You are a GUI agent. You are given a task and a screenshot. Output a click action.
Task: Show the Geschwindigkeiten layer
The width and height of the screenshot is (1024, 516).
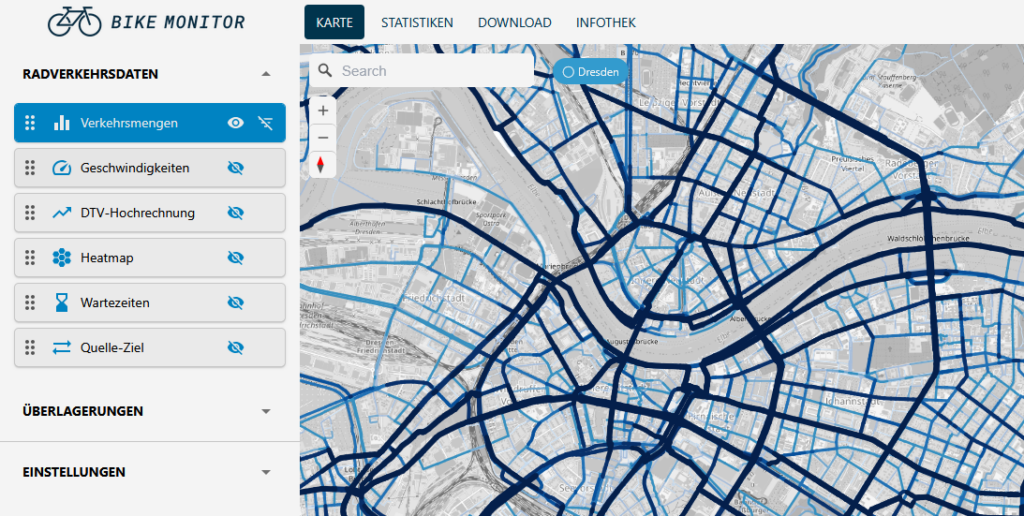[236, 168]
